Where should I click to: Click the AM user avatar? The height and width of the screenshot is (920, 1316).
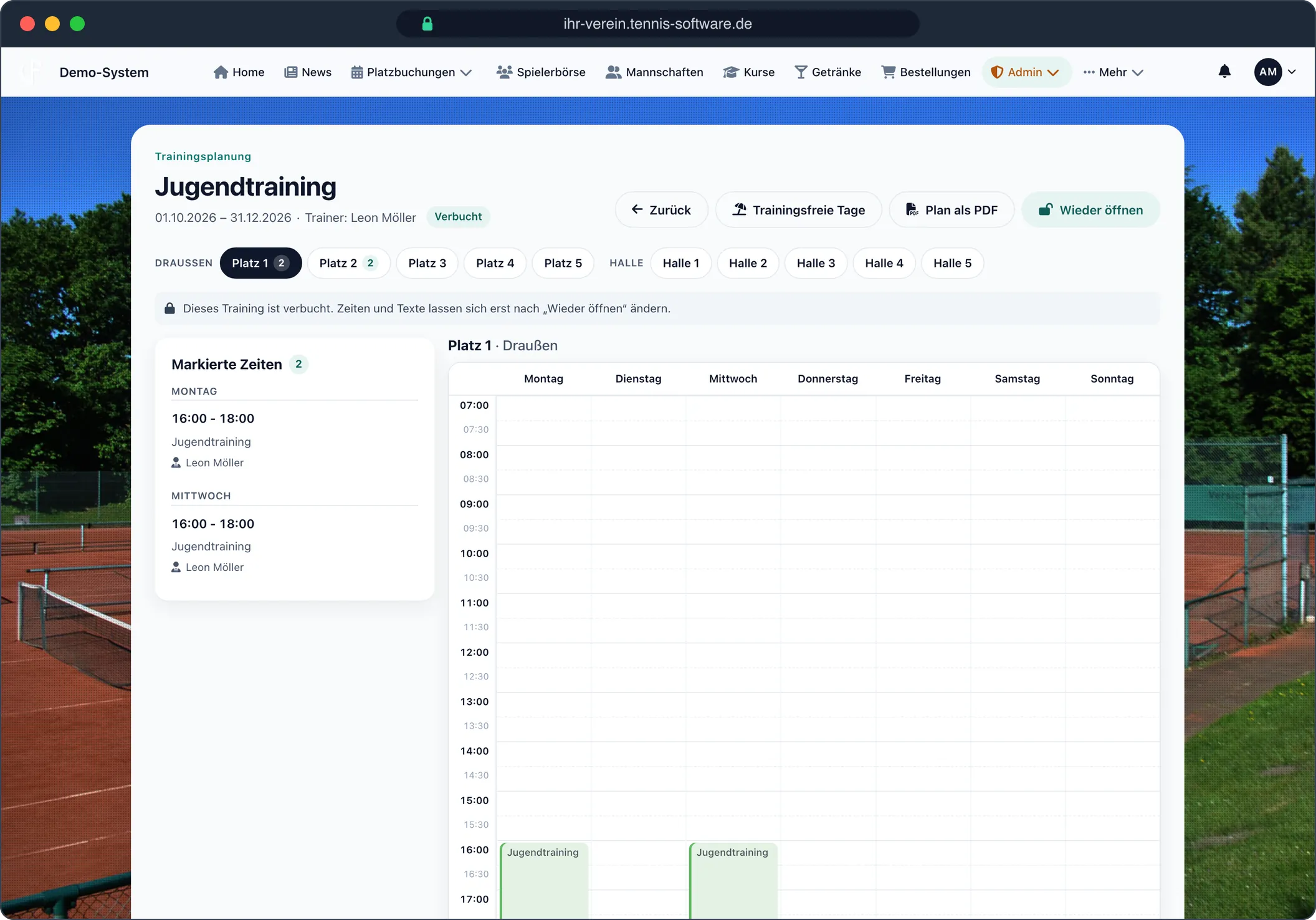(x=1268, y=72)
